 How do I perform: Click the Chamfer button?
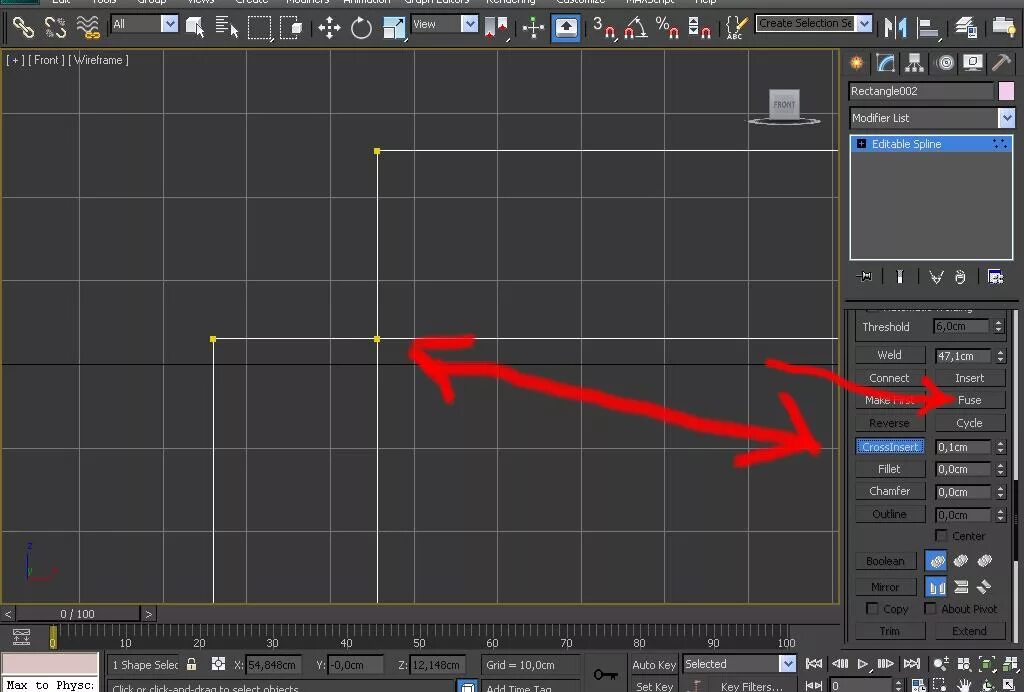[889, 491]
